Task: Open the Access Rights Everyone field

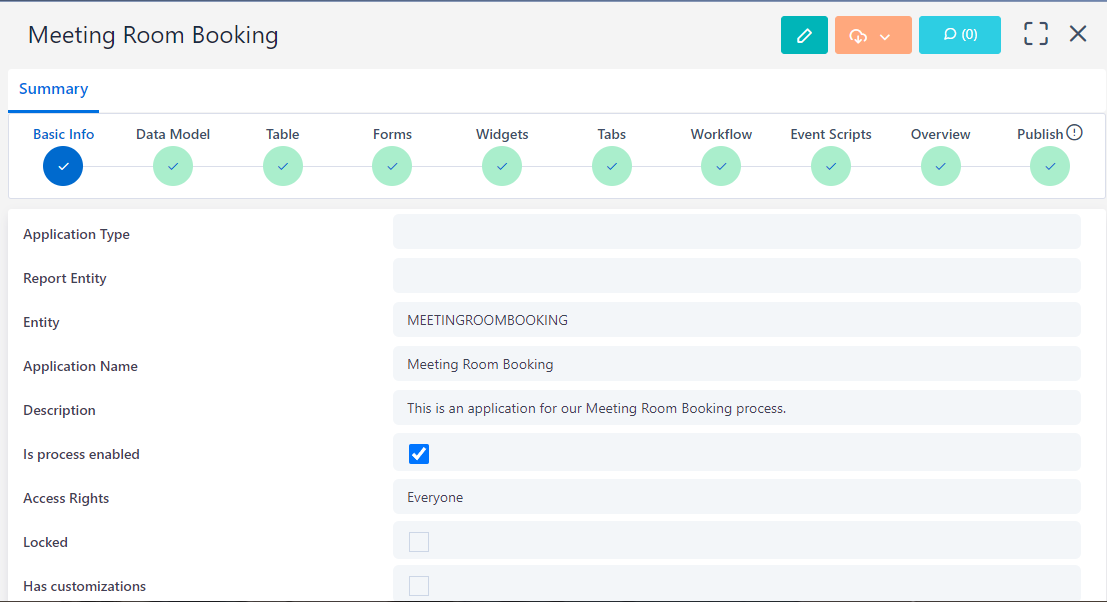Action: [736, 497]
